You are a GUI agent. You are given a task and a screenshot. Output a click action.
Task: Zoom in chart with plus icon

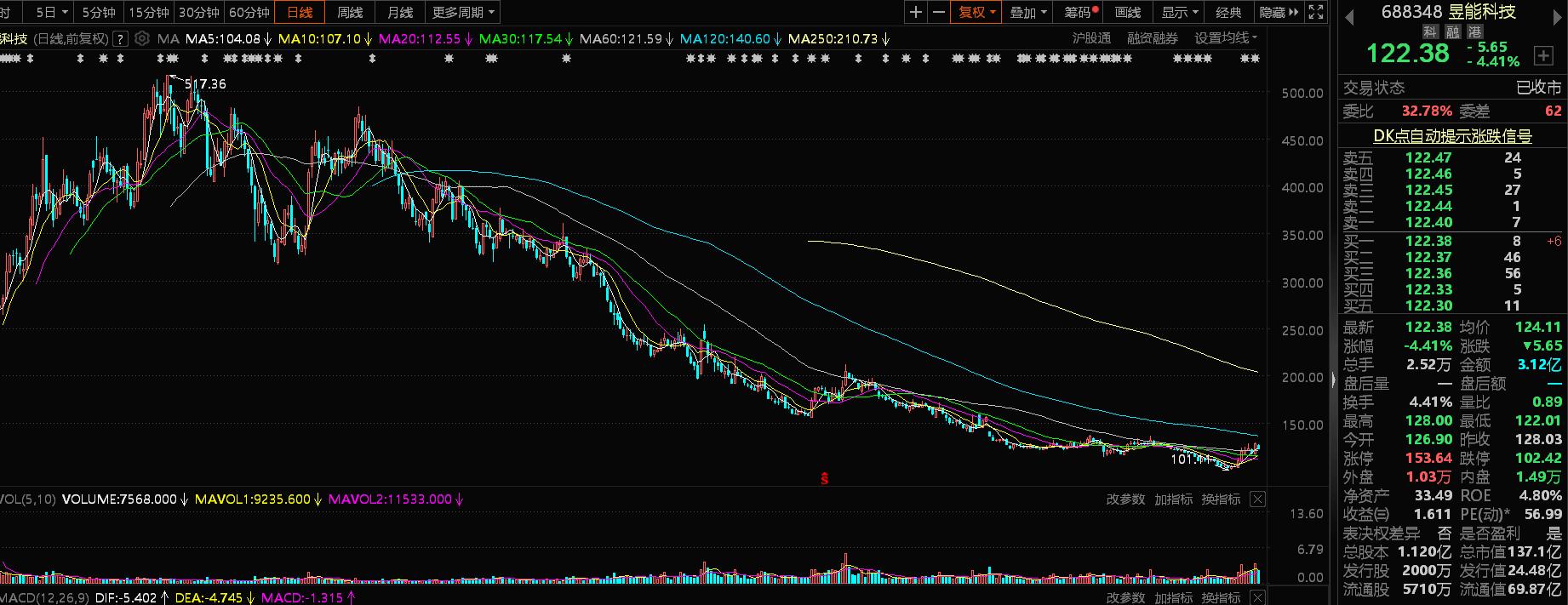915,12
